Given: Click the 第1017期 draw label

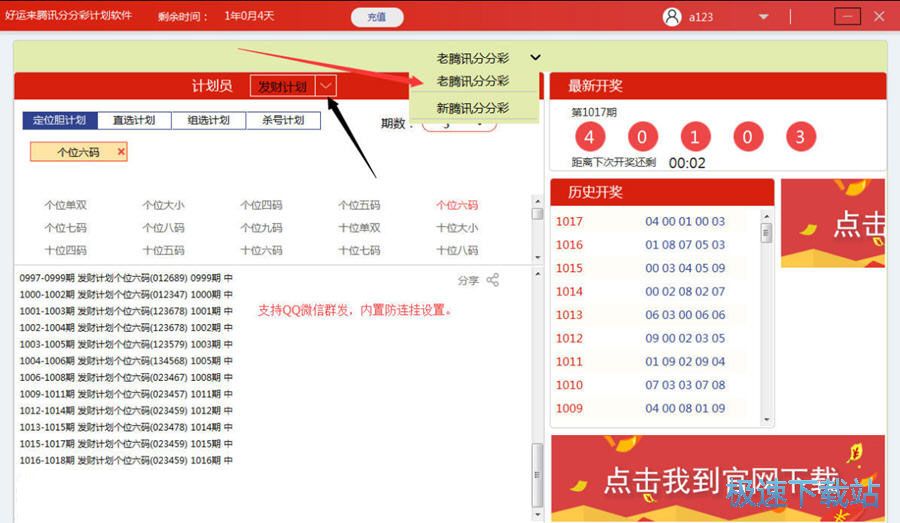Looking at the screenshot, I should (x=594, y=112).
